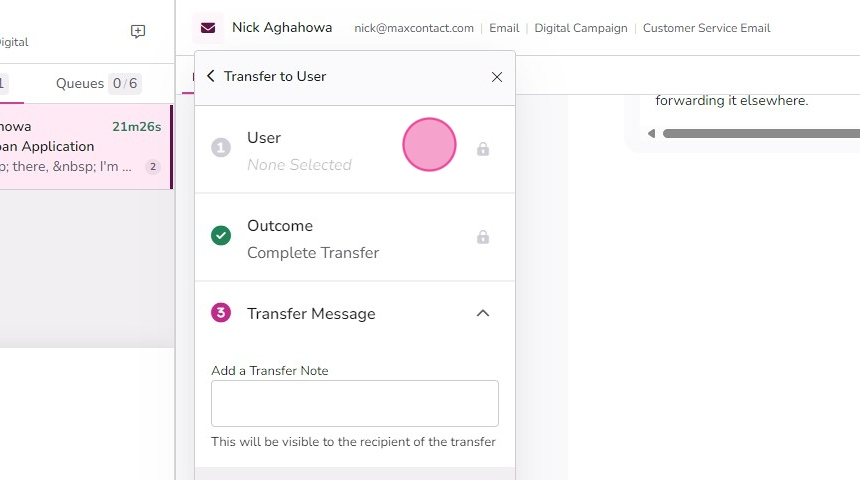
Task: Click the unread count badge 2
Action: pos(153,166)
